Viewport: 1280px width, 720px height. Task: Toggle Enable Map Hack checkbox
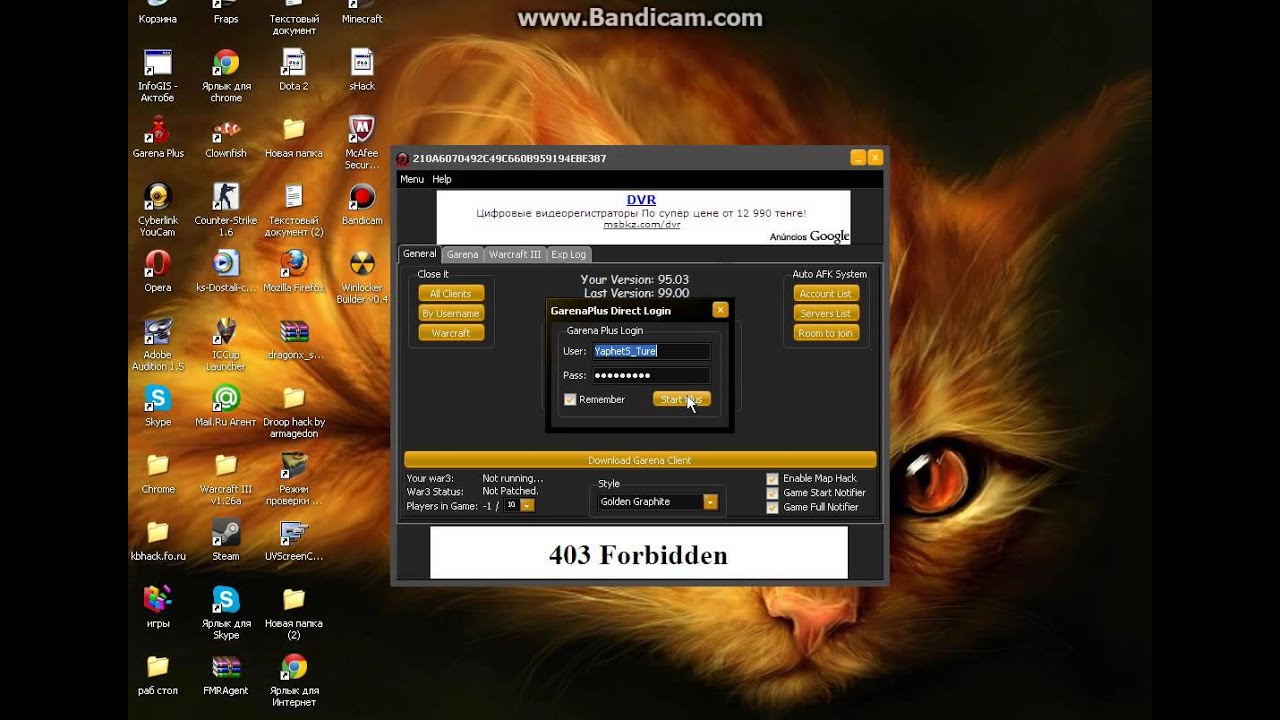pyautogui.click(x=772, y=478)
